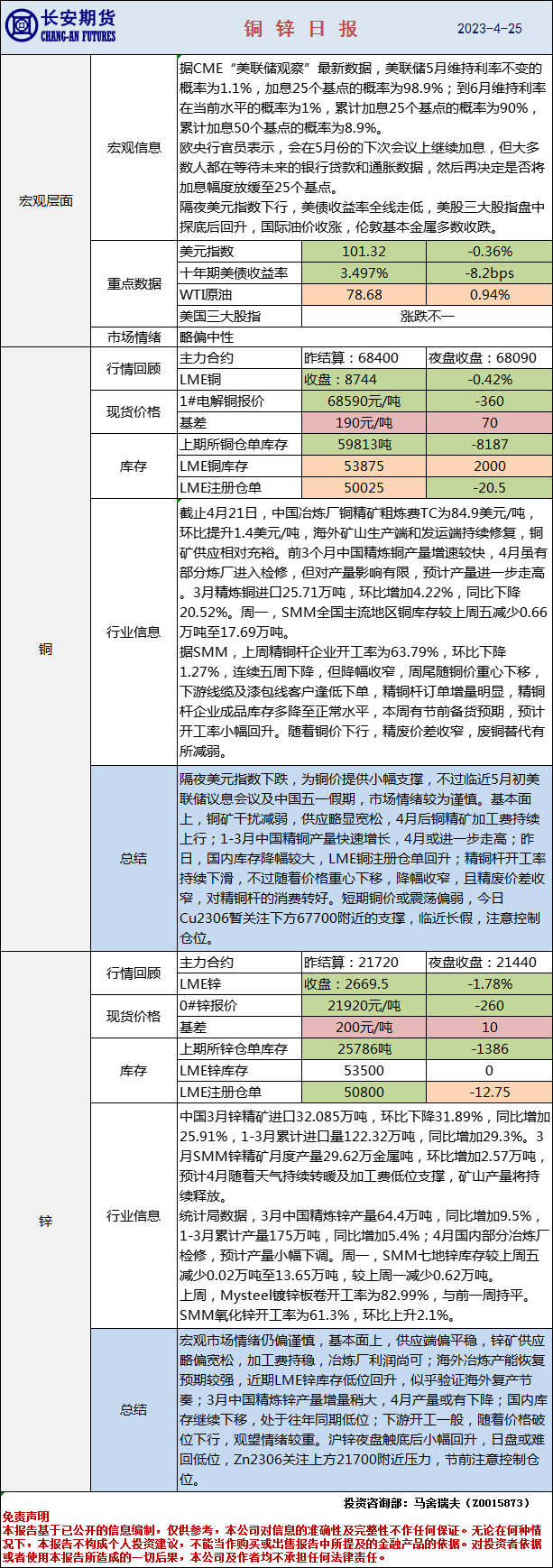Select the 上期所锌仓单库存 label
Viewport: 553px width, 1568px height.
[240, 1048]
